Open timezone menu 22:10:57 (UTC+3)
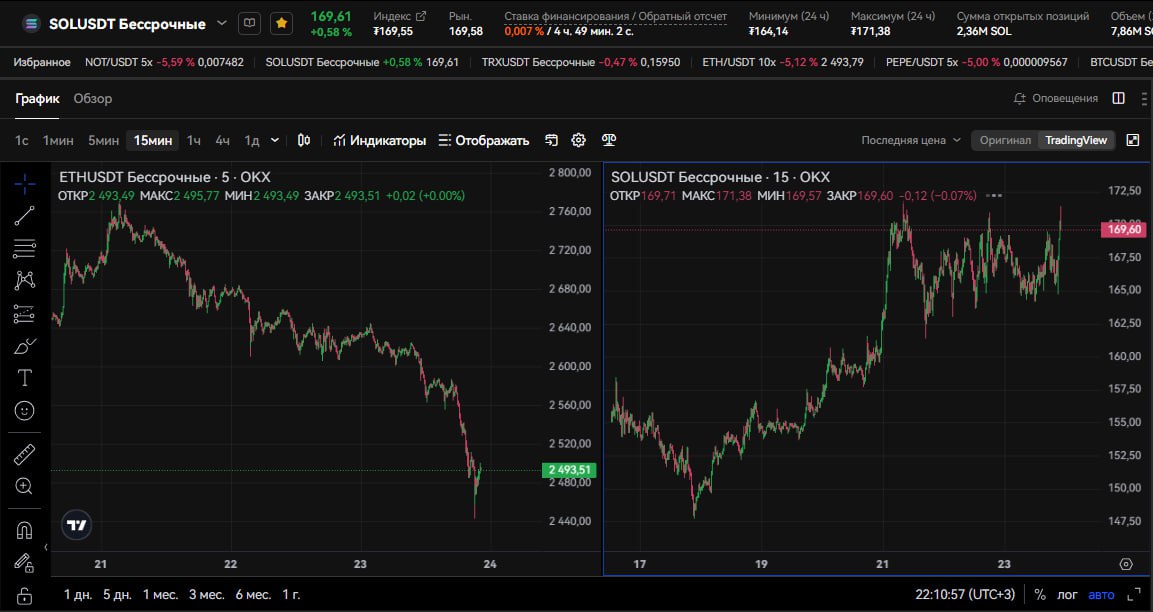The width and height of the screenshot is (1153, 612). coord(965,594)
